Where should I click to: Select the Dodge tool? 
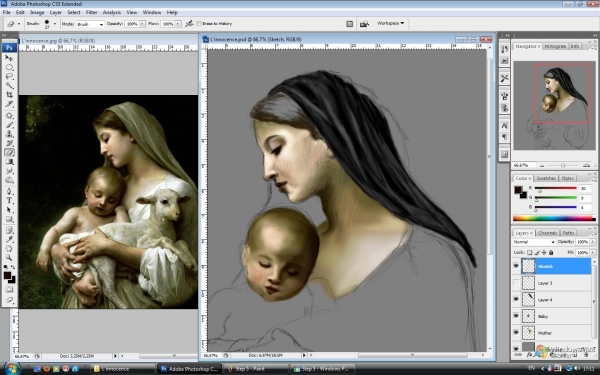coord(9,180)
